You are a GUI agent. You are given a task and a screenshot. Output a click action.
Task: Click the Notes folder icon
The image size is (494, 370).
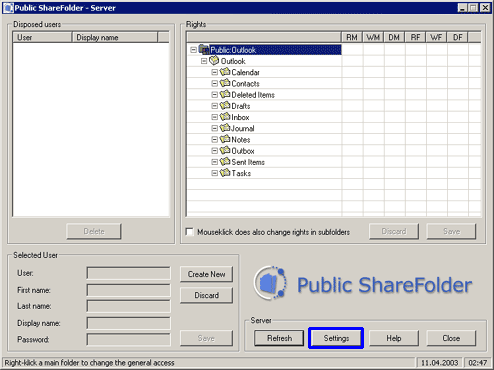pyautogui.click(x=225, y=139)
